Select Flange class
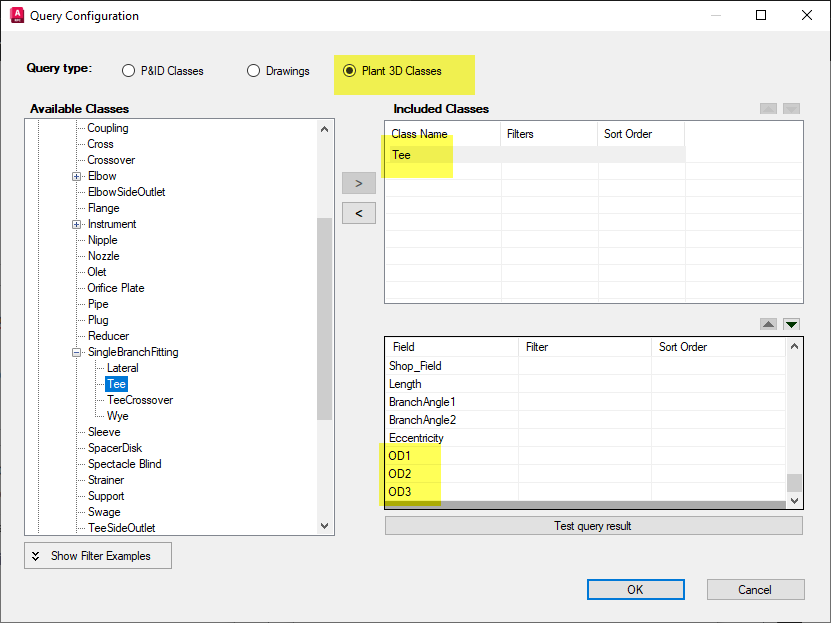The image size is (831, 623). 103,208
